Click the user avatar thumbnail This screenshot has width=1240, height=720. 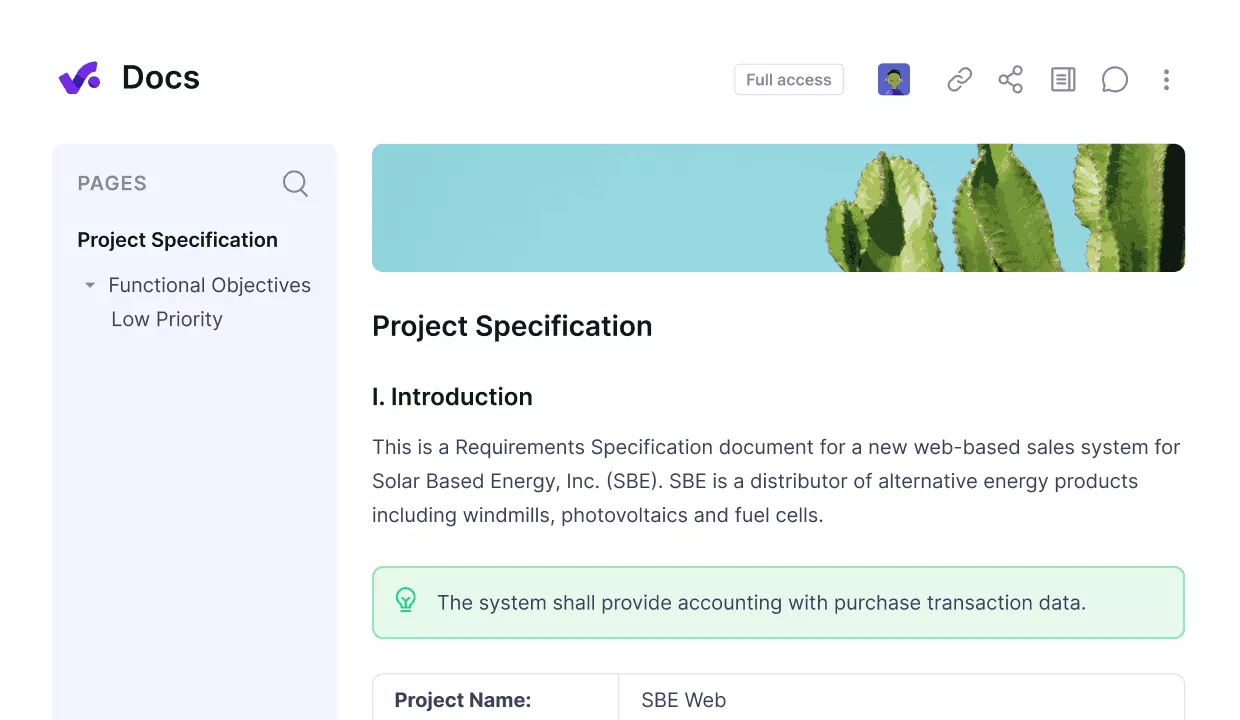pyautogui.click(x=893, y=79)
